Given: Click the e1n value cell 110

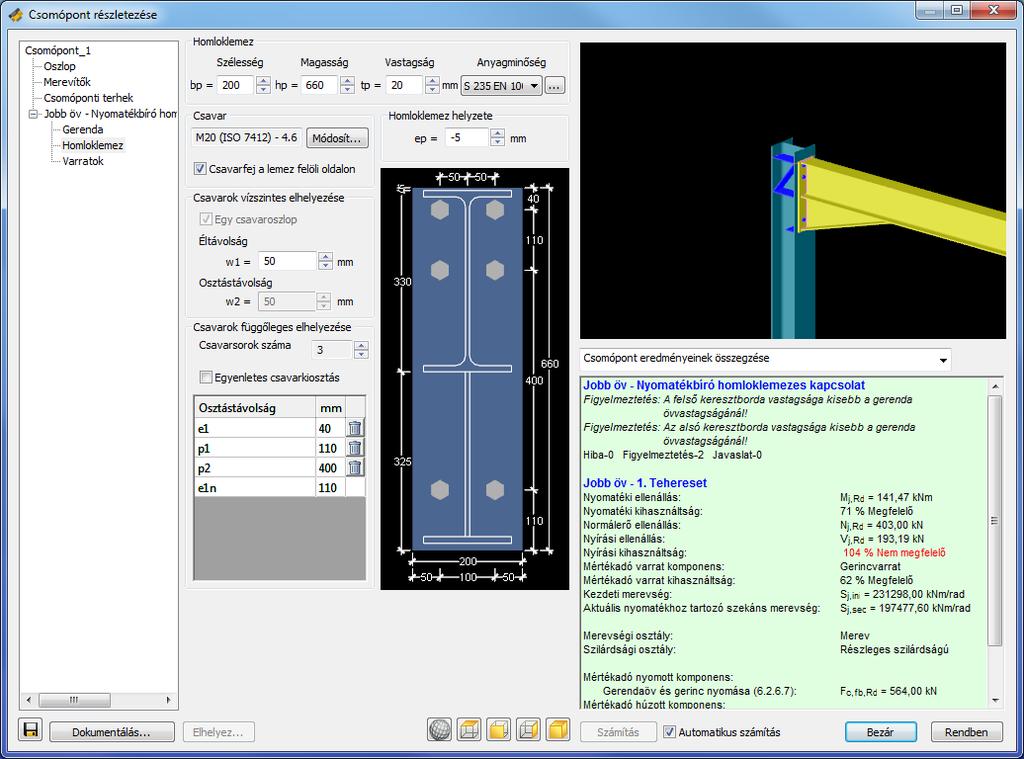Looking at the screenshot, I should pyautogui.click(x=331, y=487).
